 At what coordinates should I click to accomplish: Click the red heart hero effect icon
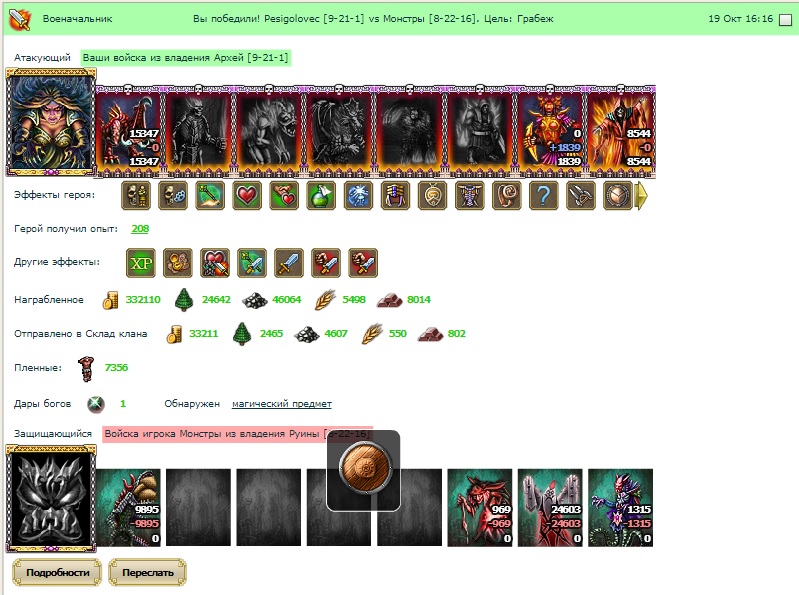(x=247, y=196)
